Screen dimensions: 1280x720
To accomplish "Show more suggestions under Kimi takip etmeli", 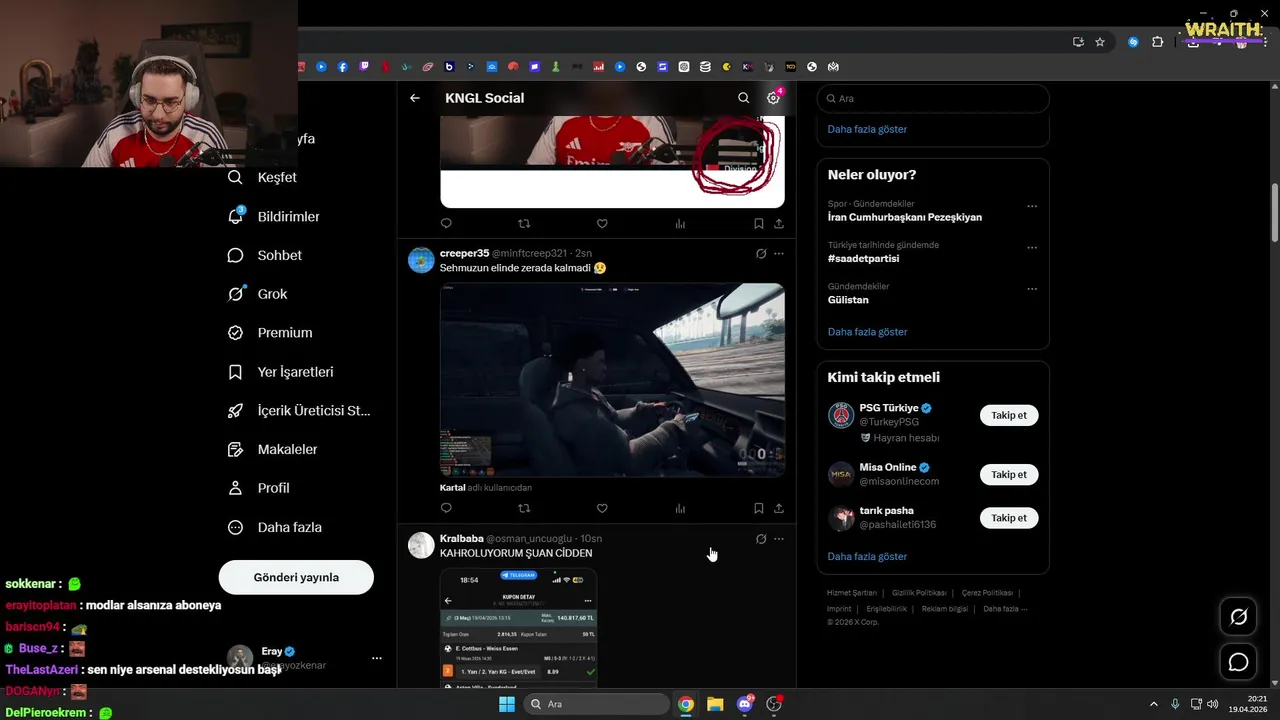I will tap(867, 556).
